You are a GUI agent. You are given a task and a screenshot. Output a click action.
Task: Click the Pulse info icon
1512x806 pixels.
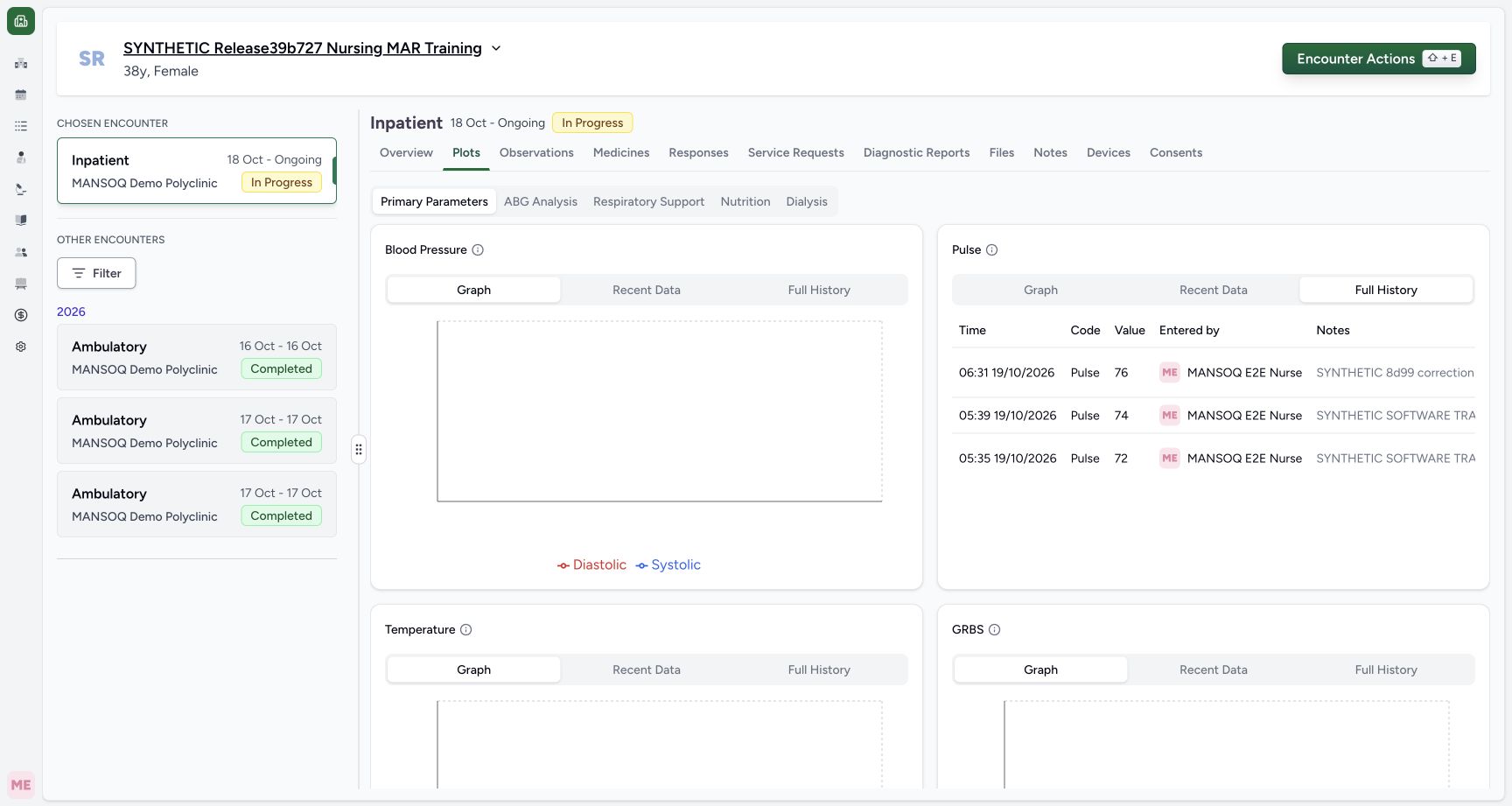991,250
